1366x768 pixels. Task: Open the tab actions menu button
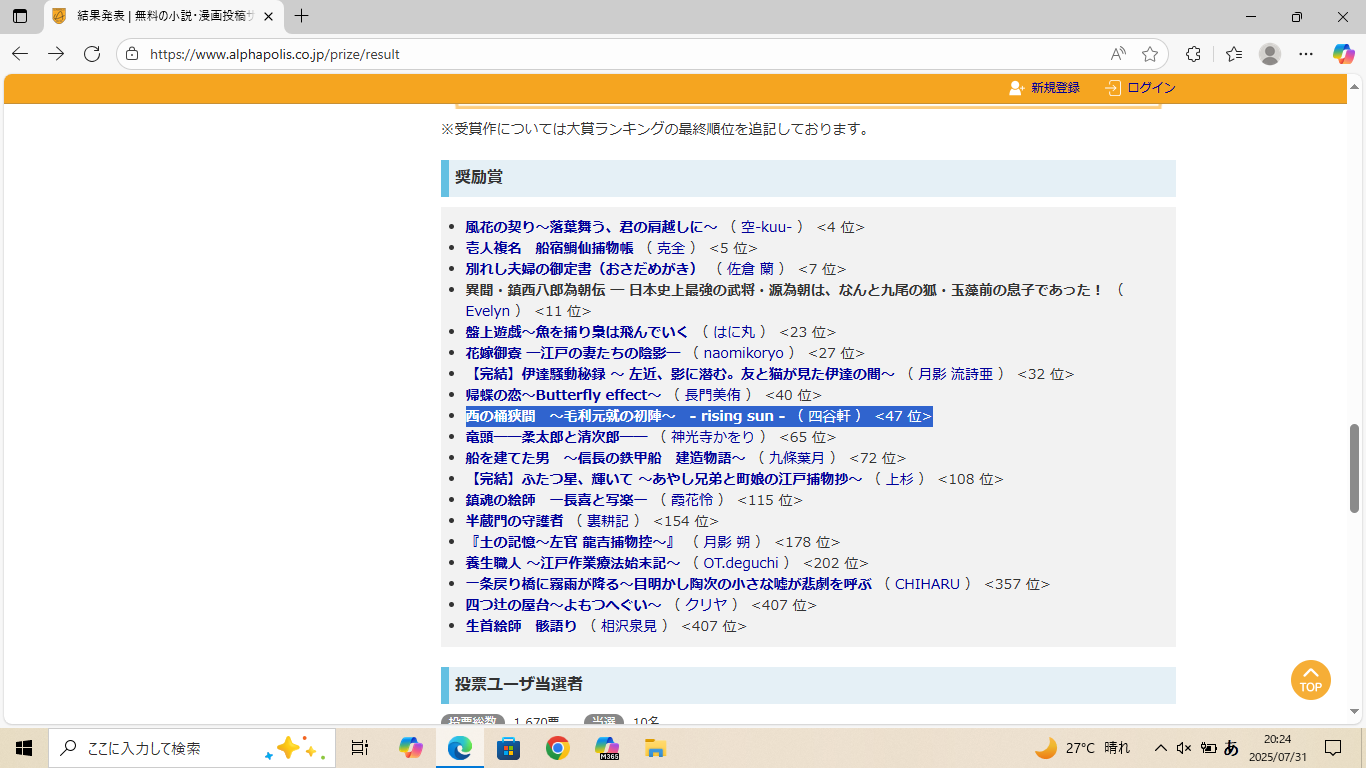coord(20,16)
